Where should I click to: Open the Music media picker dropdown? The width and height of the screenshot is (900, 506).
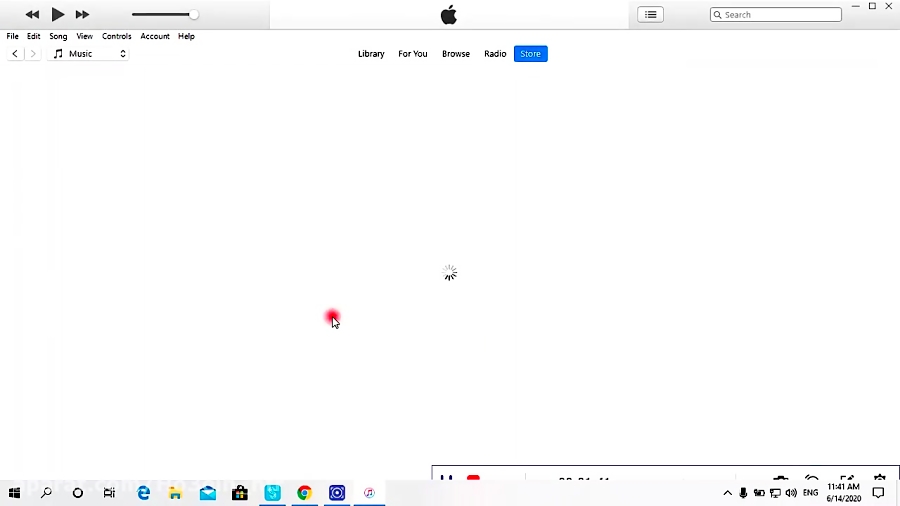point(89,54)
